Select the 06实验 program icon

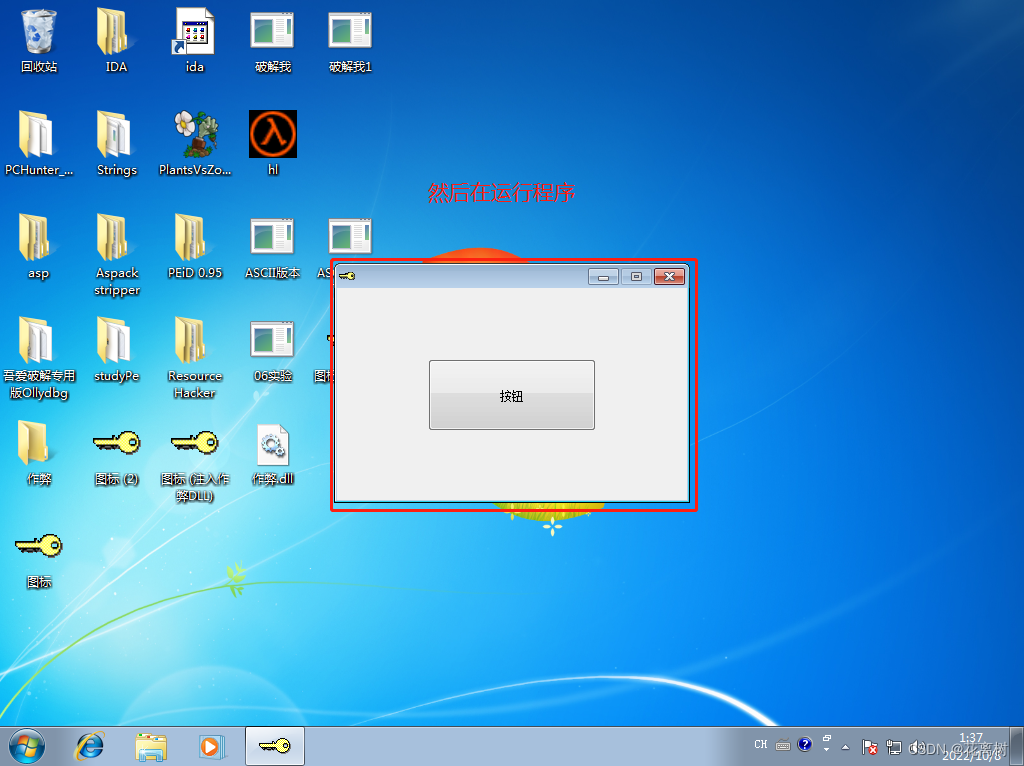[x=272, y=349]
